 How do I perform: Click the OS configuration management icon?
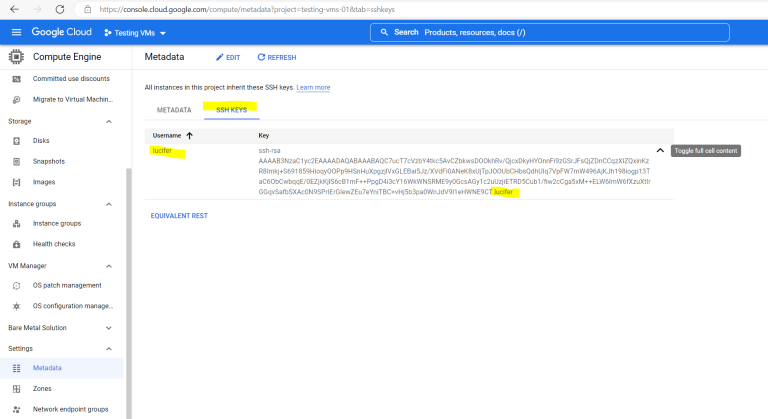17,306
